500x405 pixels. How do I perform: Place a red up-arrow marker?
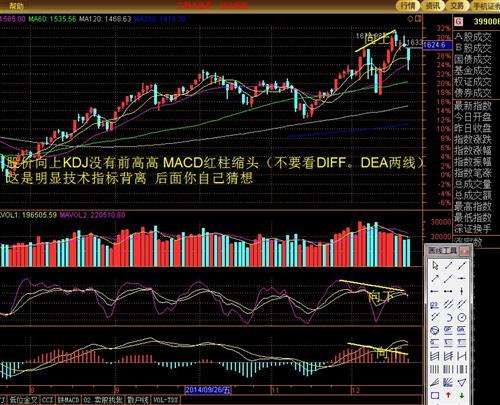[x=449, y=395]
